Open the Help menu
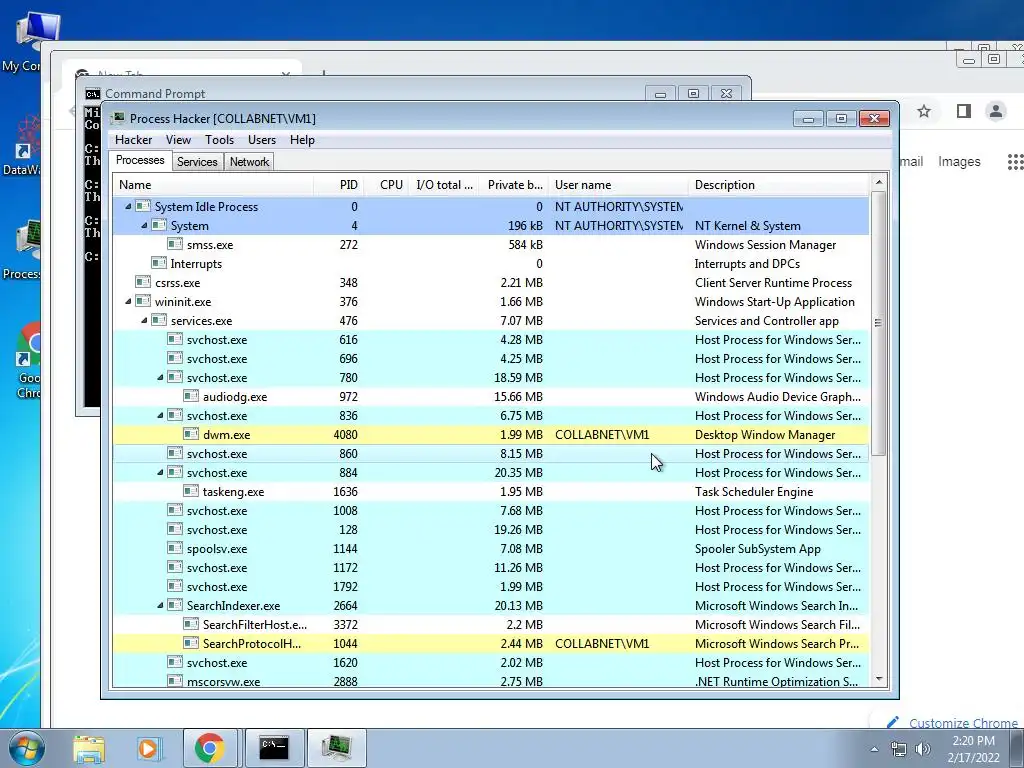The height and width of the screenshot is (768, 1024). 302,140
